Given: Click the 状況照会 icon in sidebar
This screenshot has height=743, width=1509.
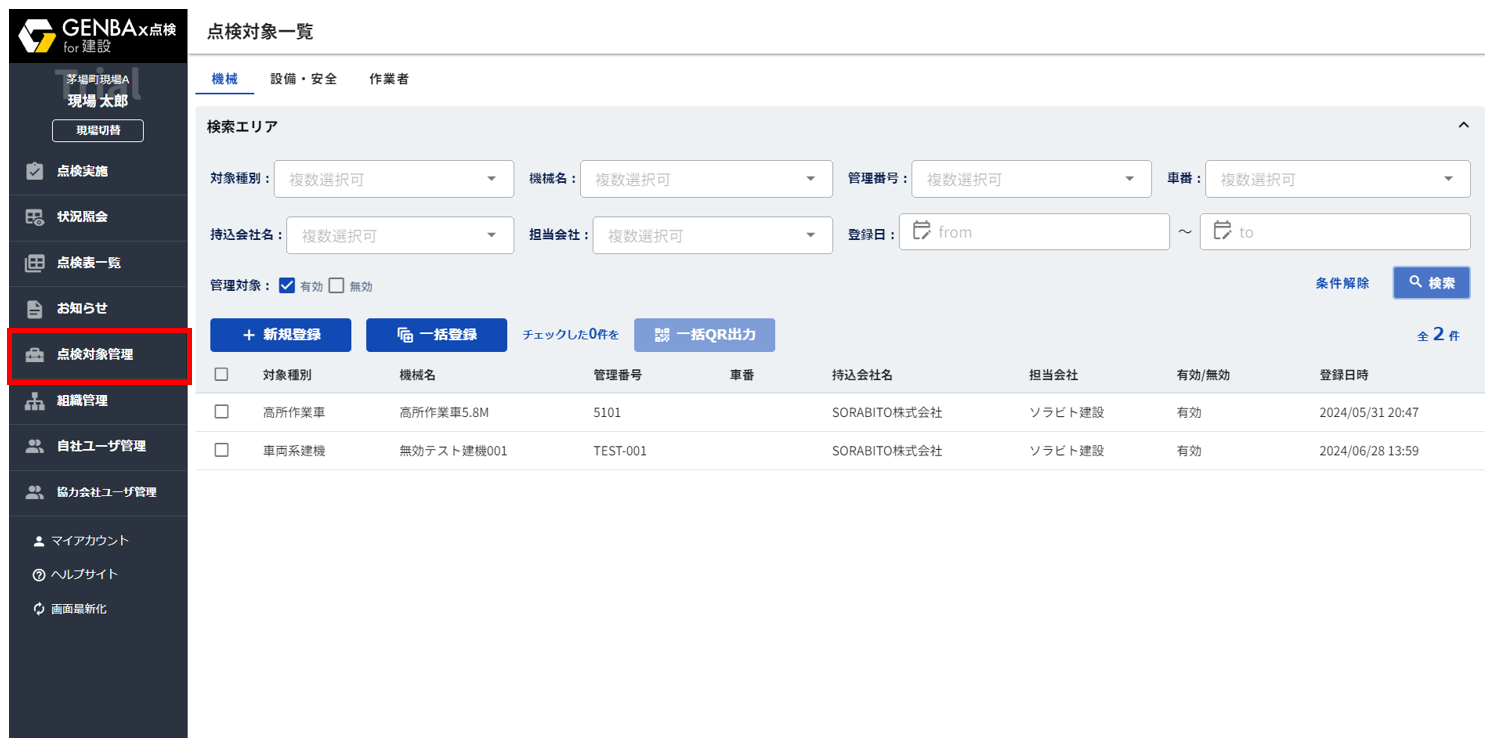Looking at the screenshot, I should coord(35,217).
